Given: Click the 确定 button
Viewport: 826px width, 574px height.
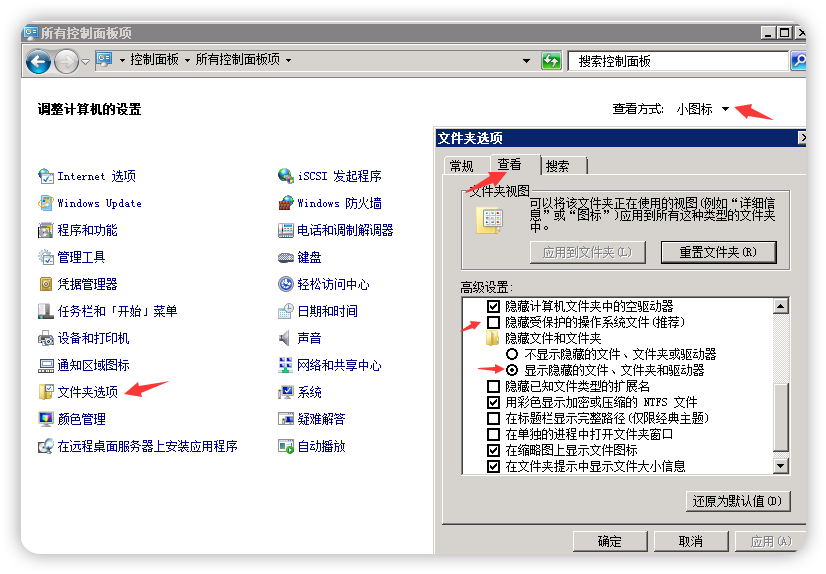Looking at the screenshot, I should tap(610, 541).
